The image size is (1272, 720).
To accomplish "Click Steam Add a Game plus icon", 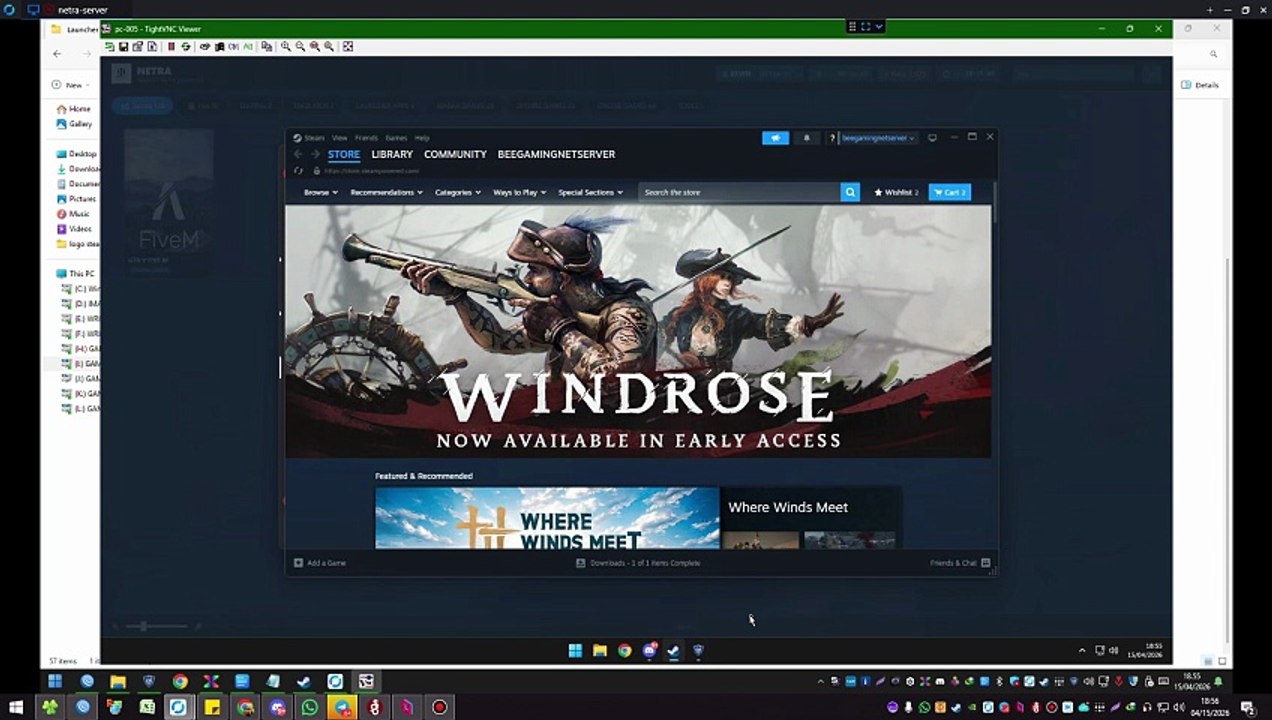I will 298,563.
